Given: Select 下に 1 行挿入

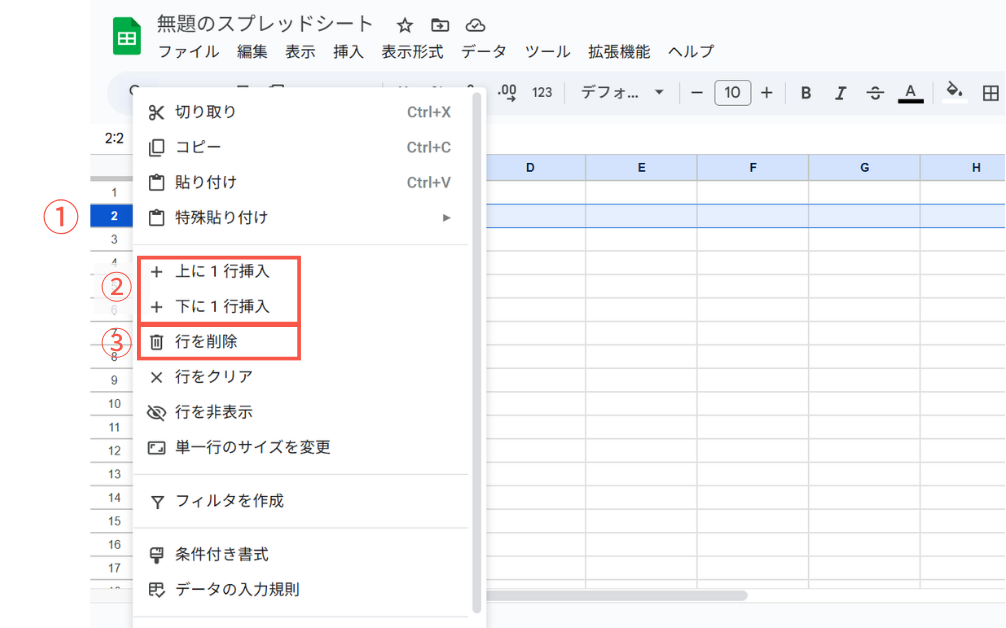Looking at the screenshot, I should click(300, 307).
